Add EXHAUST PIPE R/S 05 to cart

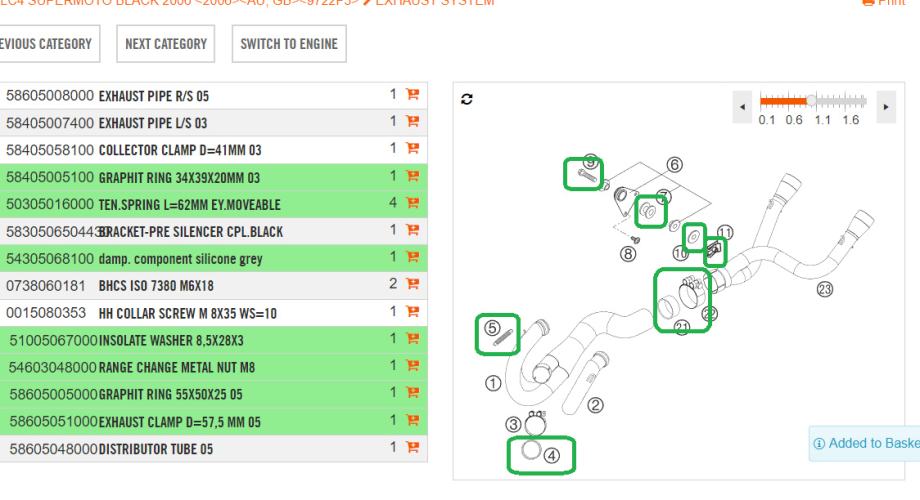click(410, 97)
